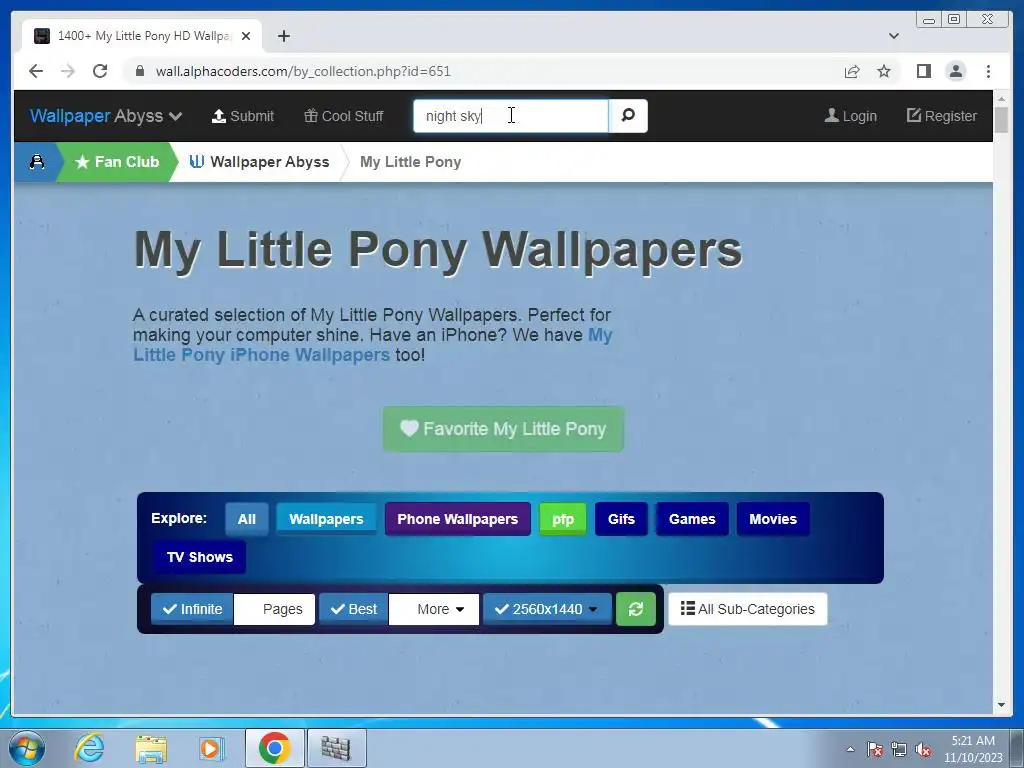Select the Gifs explore filter
This screenshot has height=768, width=1024.
coord(621,519)
